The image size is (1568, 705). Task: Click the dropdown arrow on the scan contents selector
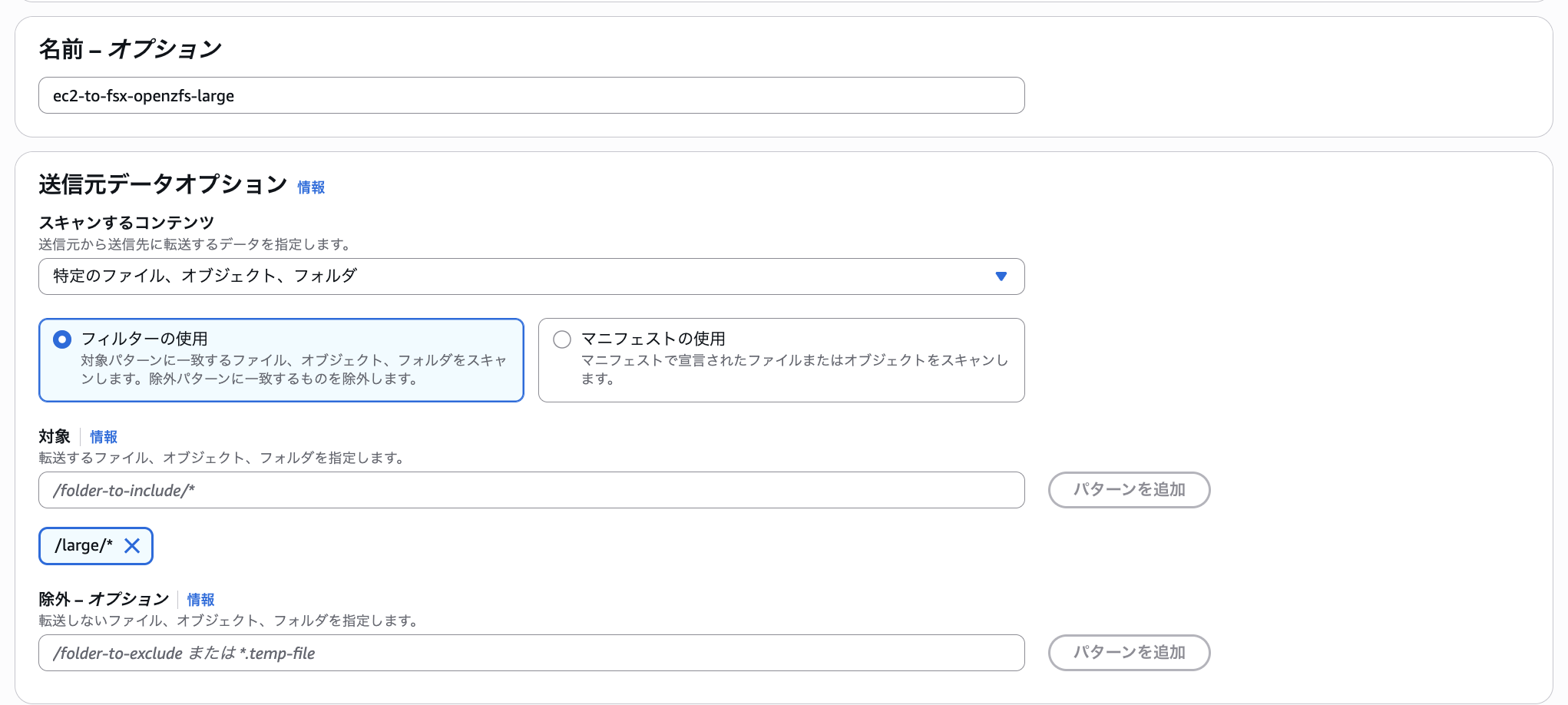click(1001, 276)
